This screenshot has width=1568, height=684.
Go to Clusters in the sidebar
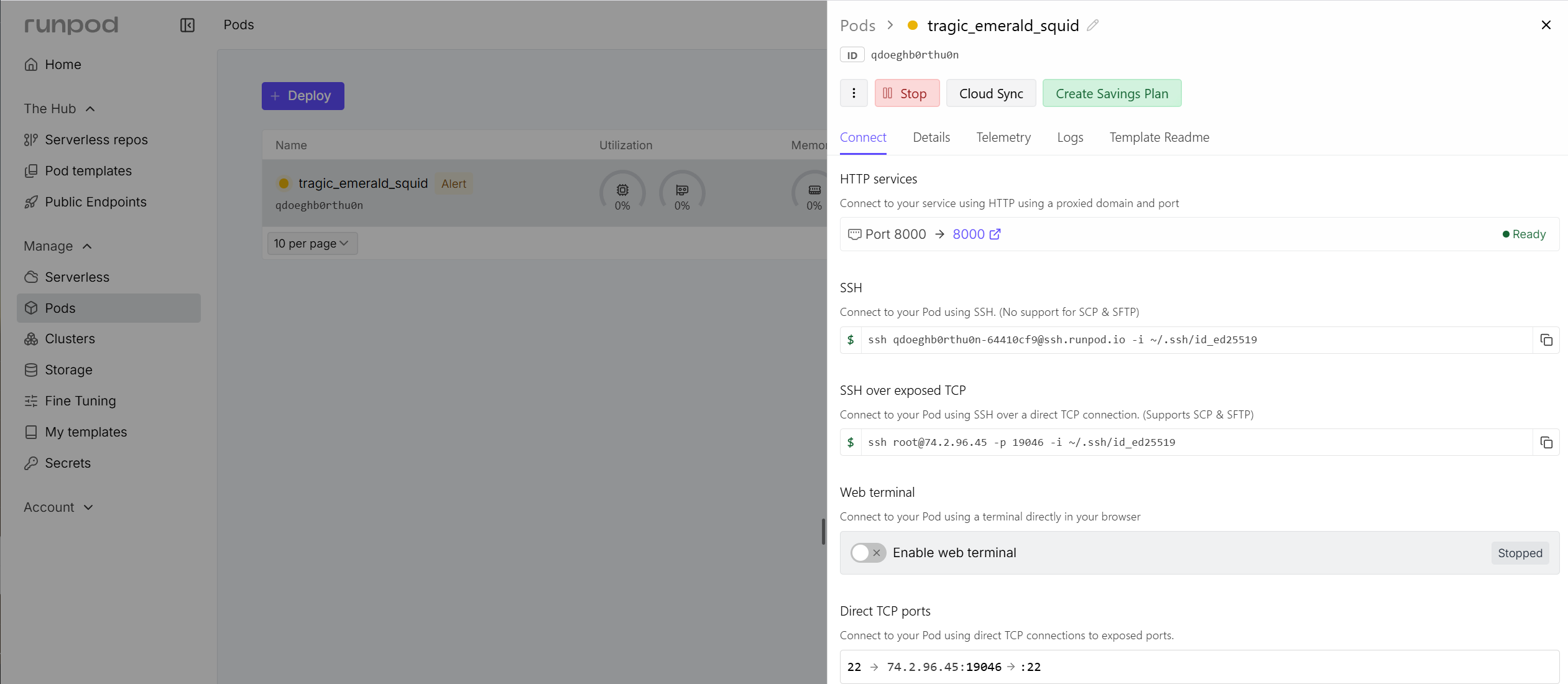(70, 339)
